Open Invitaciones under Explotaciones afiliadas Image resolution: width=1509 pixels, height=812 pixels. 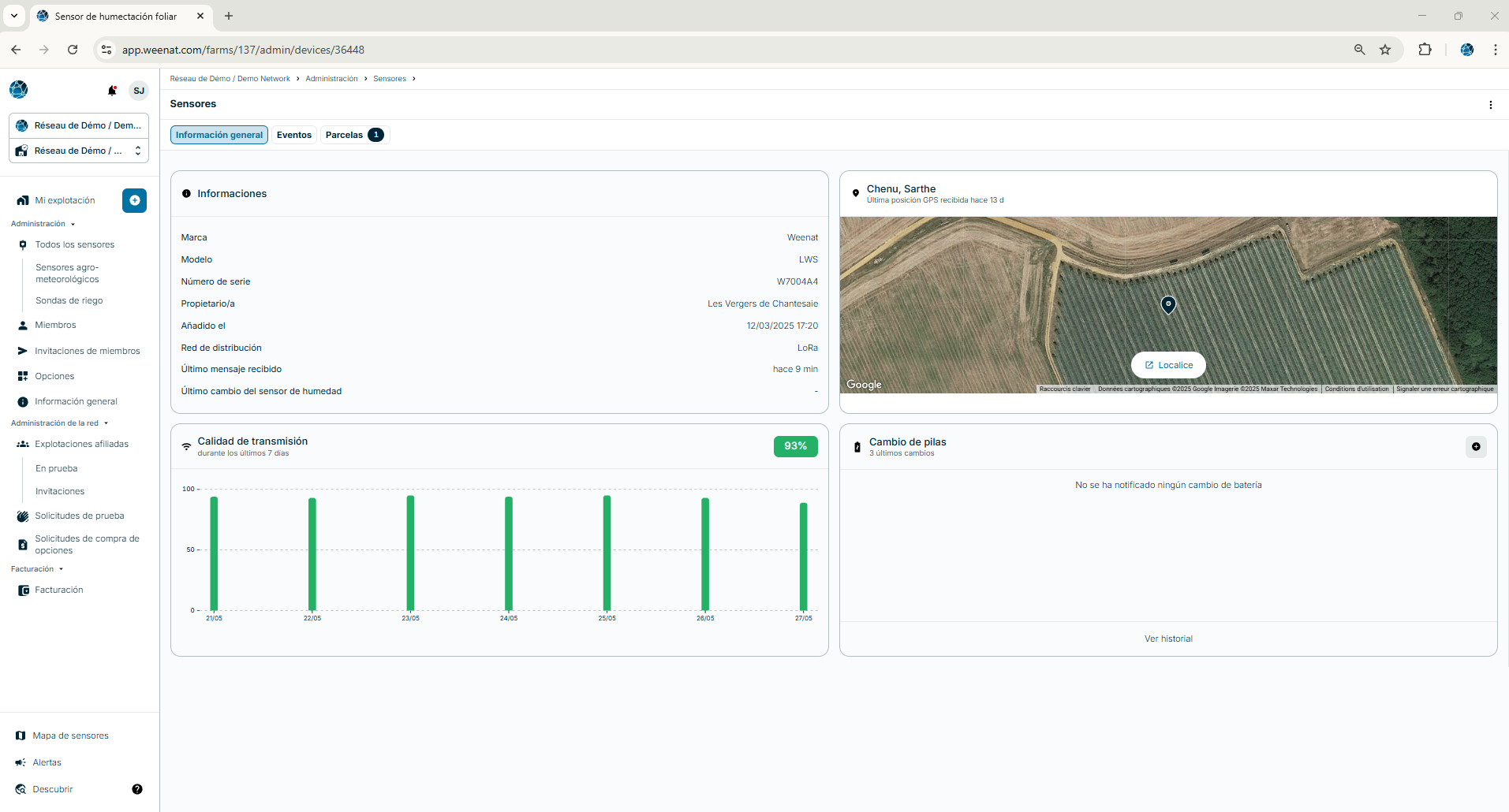[60, 491]
